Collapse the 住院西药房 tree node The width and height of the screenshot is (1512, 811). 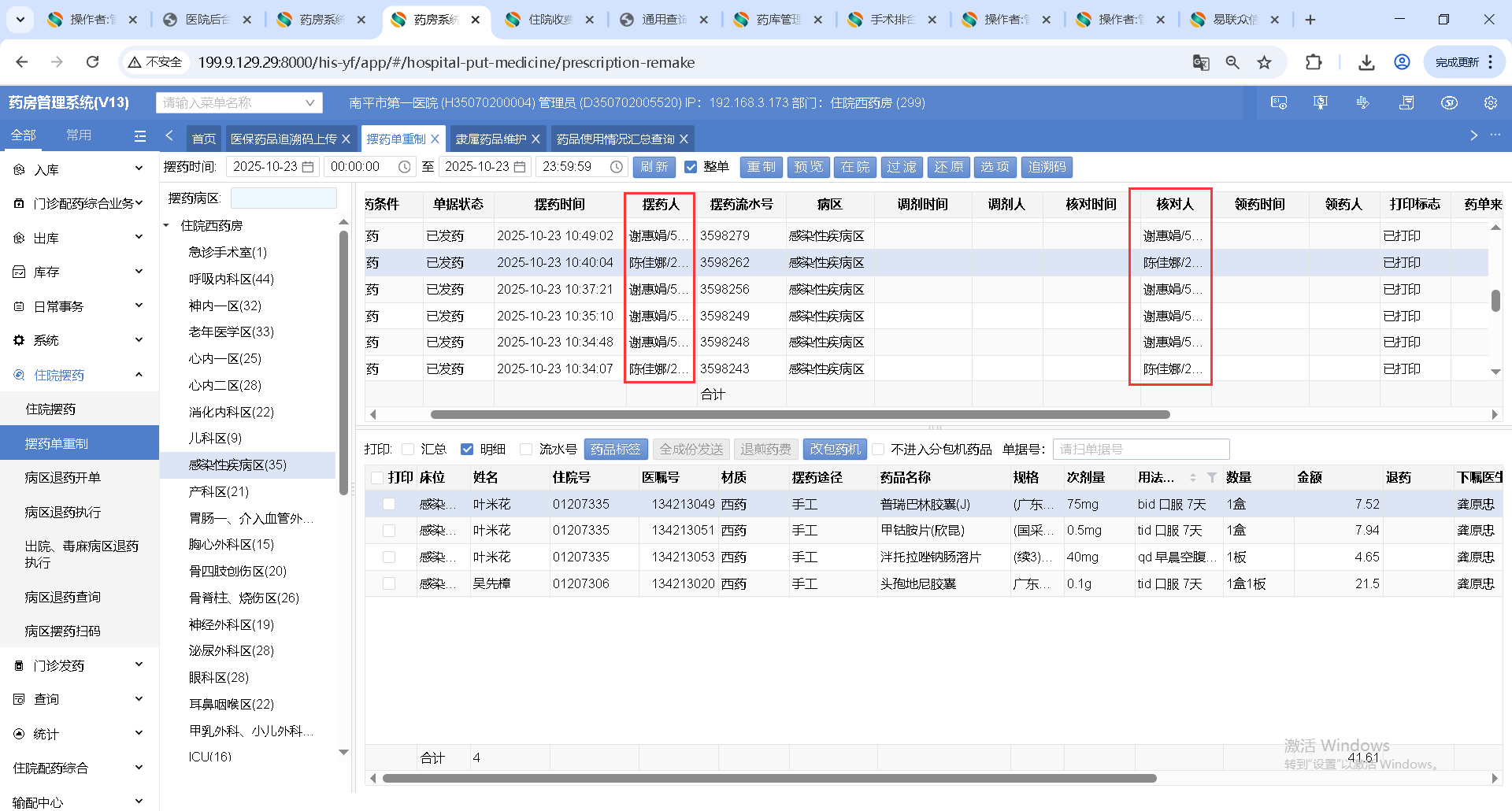tap(167, 226)
